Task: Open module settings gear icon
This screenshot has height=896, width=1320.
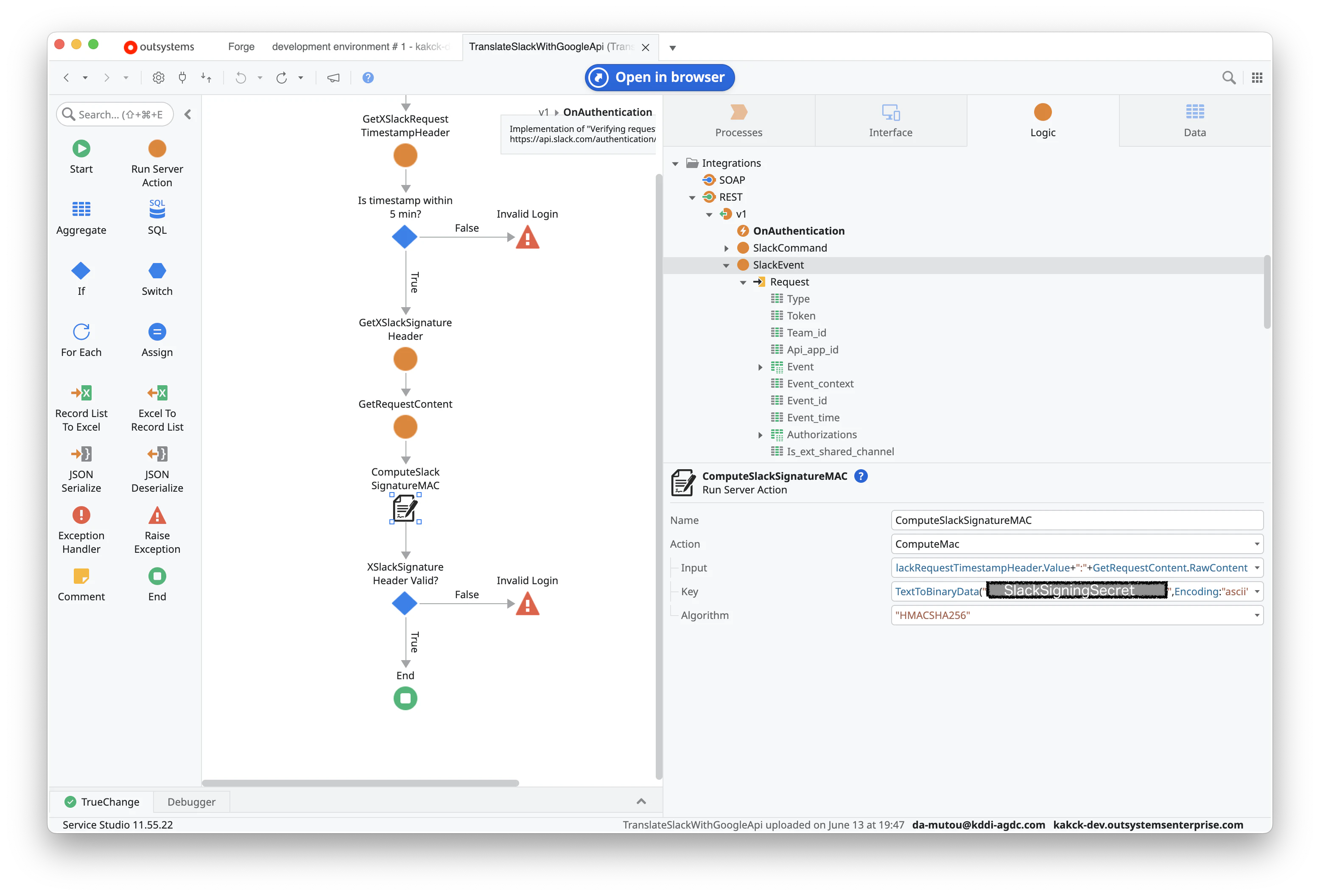Action: pos(159,78)
